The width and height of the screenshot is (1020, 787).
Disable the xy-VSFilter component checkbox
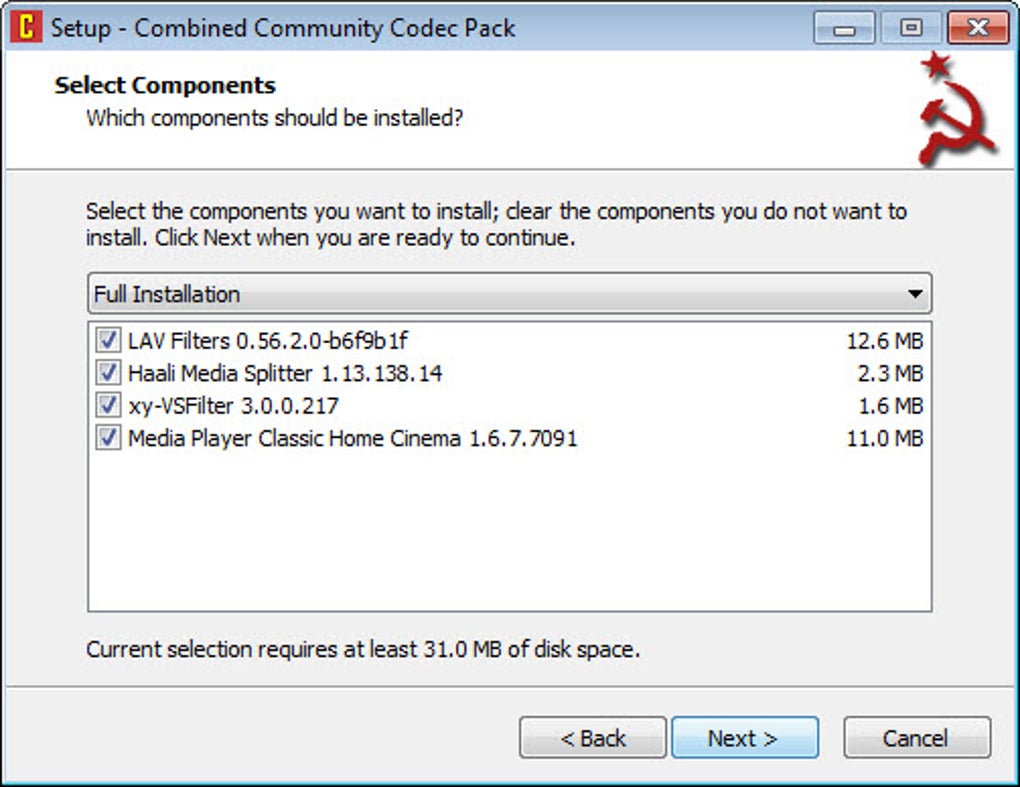pyautogui.click(x=108, y=406)
